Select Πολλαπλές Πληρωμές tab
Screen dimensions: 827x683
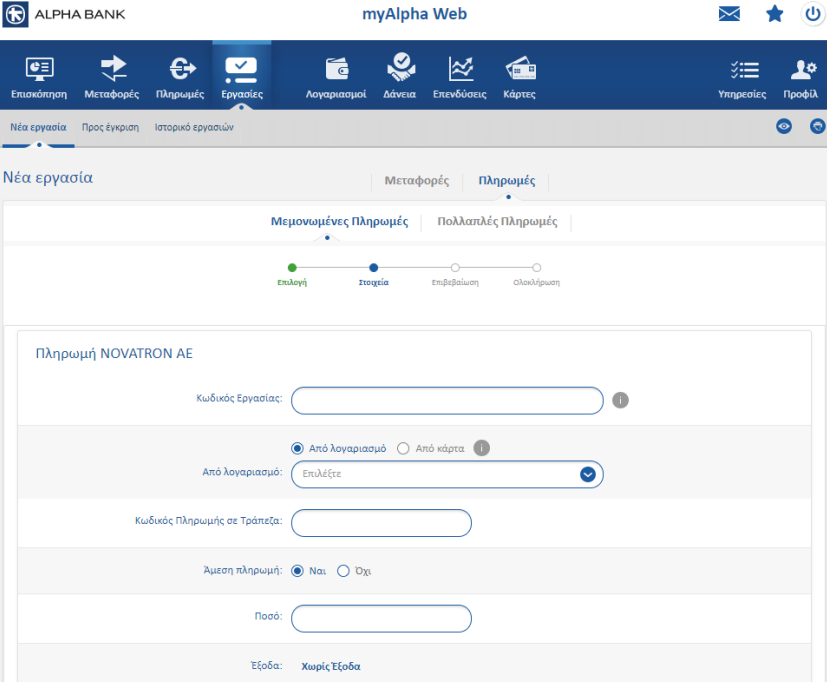[x=497, y=222]
